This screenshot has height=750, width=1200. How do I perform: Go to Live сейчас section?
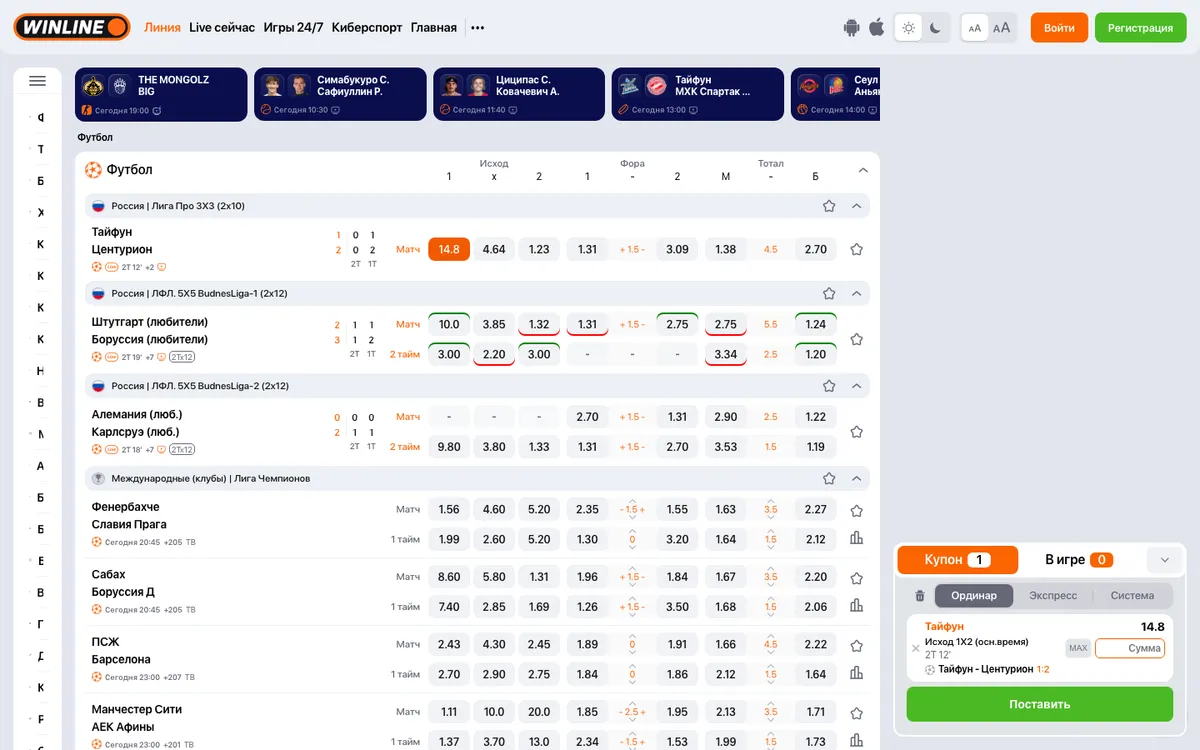[x=222, y=28]
